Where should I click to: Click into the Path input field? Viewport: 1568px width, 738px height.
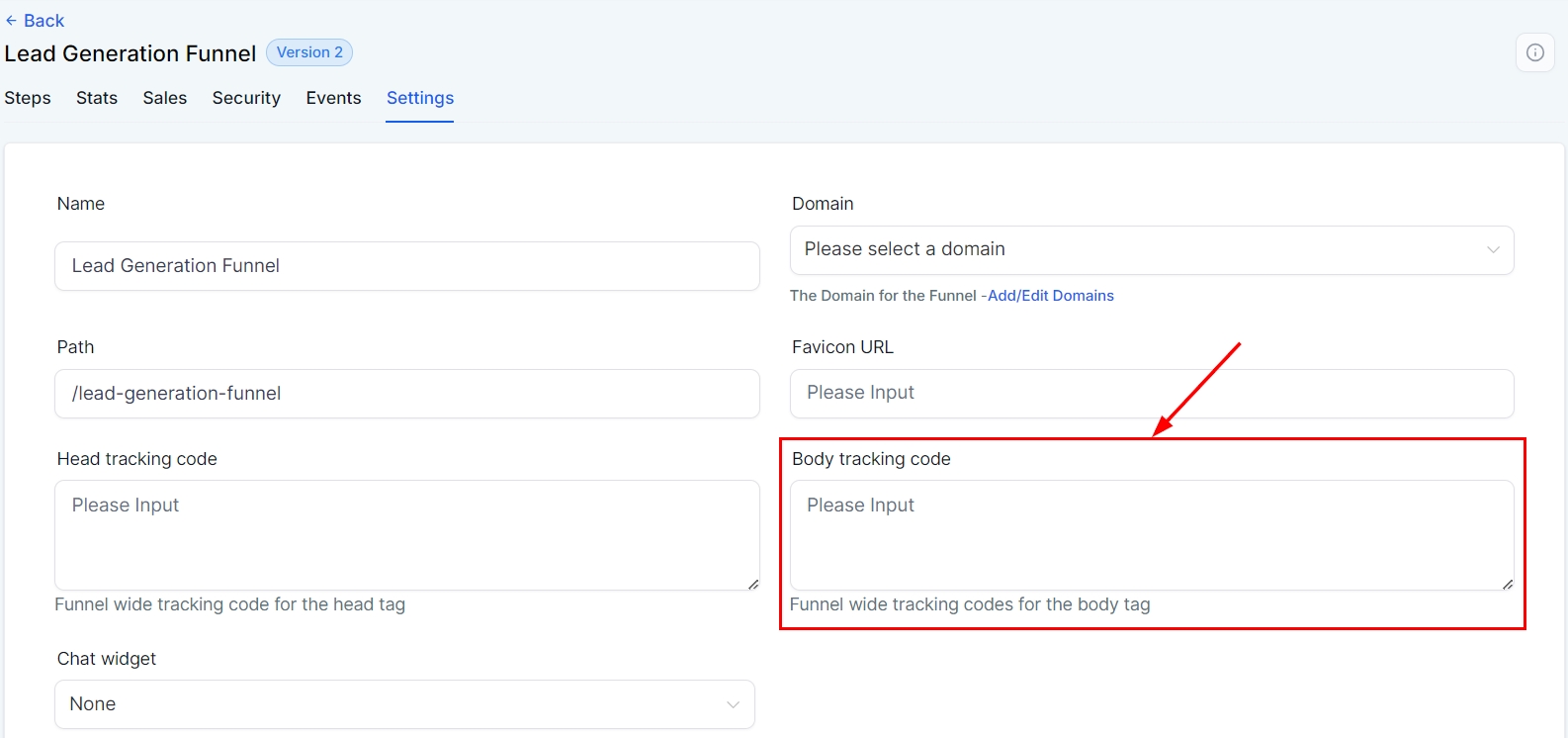pyautogui.click(x=406, y=394)
